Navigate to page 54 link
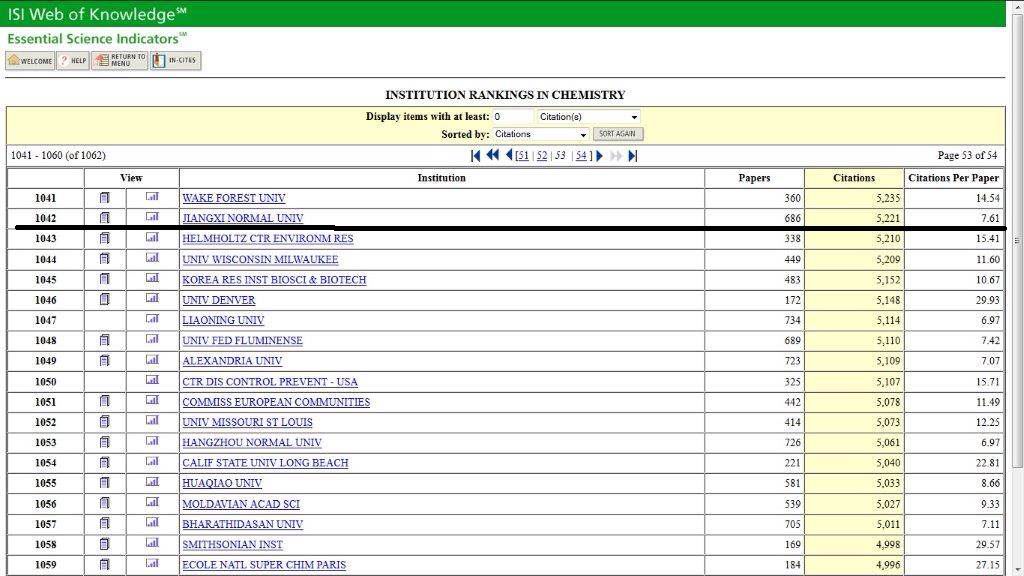This screenshot has width=1024, height=576. [x=581, y=156]
